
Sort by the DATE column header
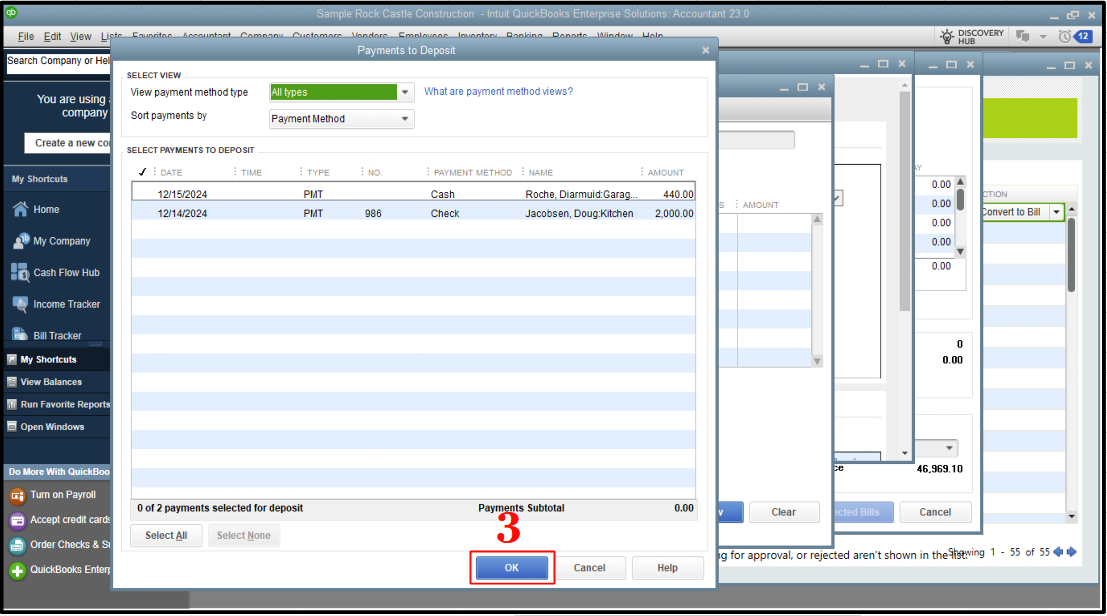tap(171, 172)
